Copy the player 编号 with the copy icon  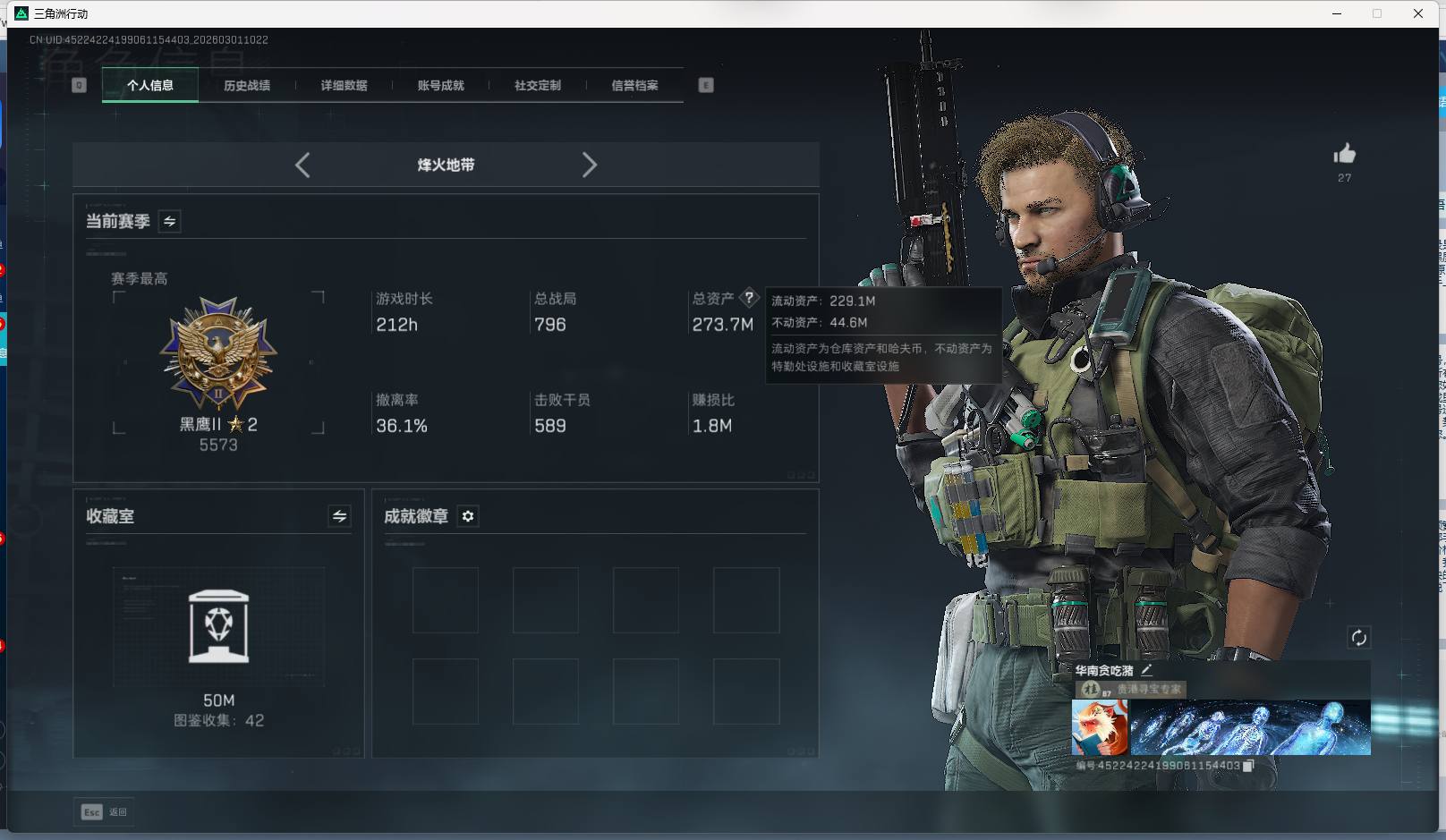pos(1249,765)
